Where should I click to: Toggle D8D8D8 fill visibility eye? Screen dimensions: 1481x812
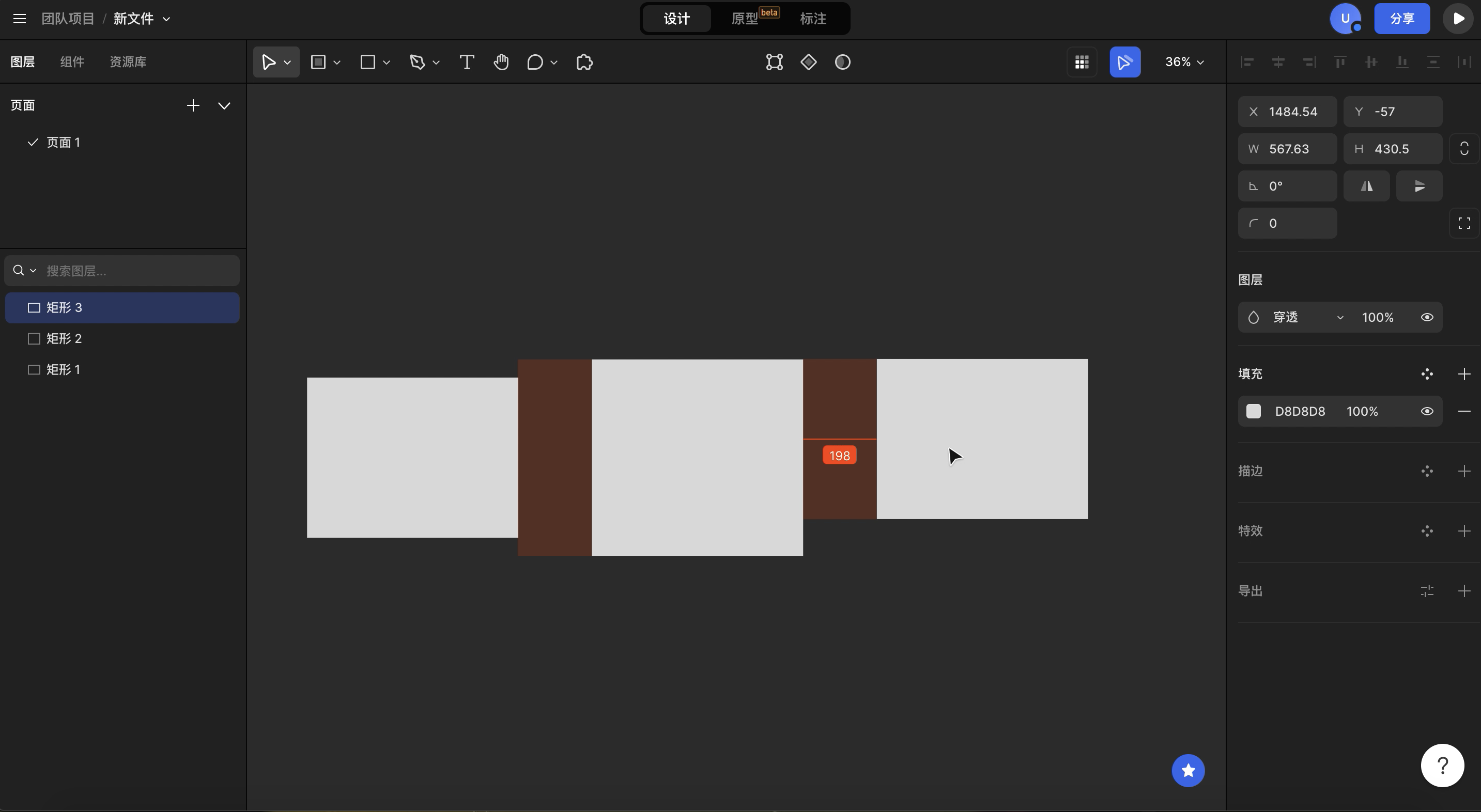coord(1427,412)
